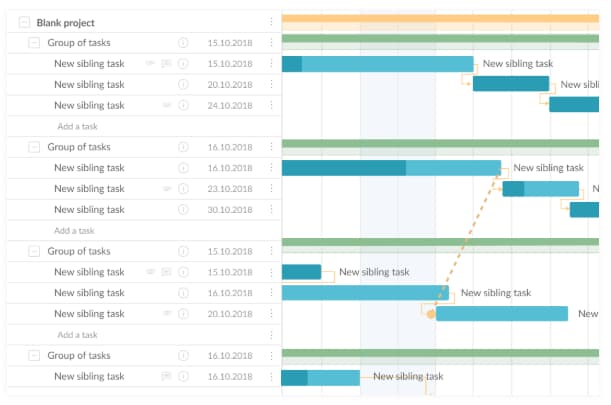
Task: Click the Gantt bar of the 23.10.2018 task
Action: click(541, 189)
